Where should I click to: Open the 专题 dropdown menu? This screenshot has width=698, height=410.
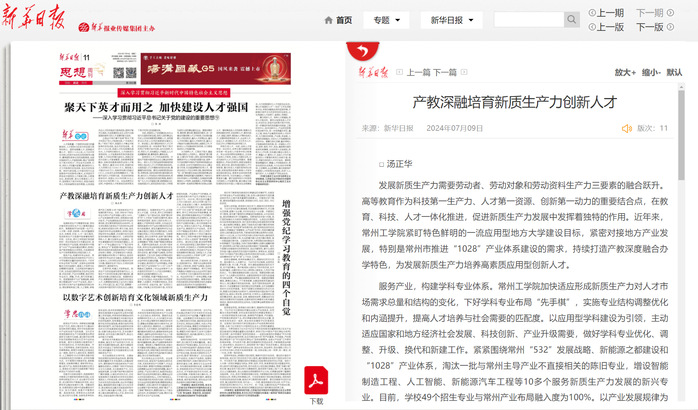point(386,20)
